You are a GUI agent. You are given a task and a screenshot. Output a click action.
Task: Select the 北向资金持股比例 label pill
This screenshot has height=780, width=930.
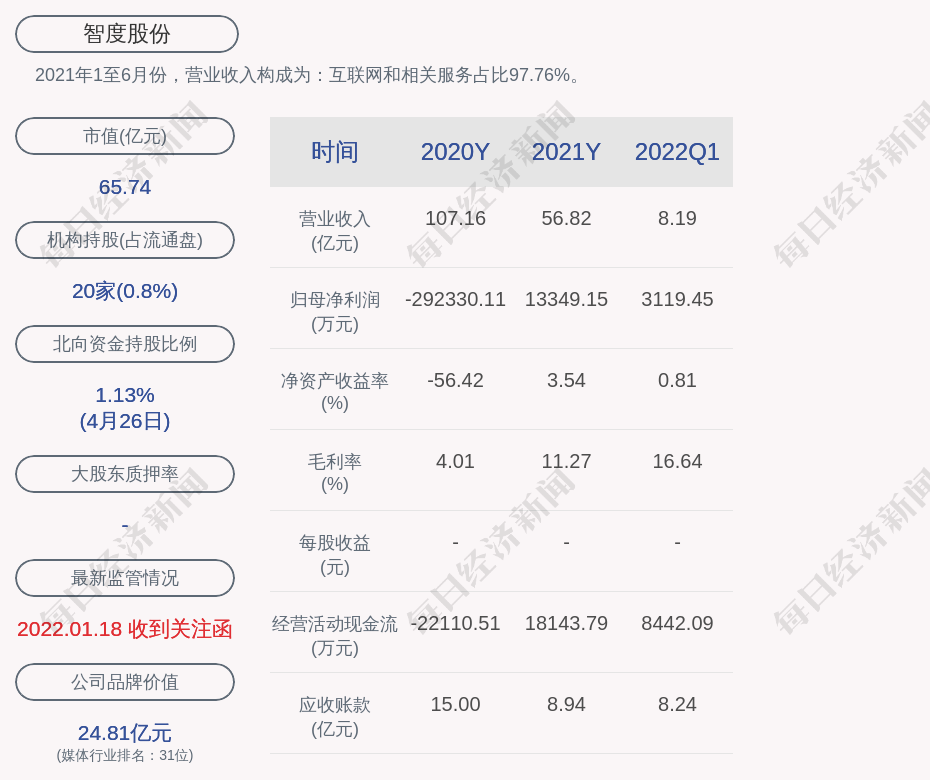pos(125,344)
